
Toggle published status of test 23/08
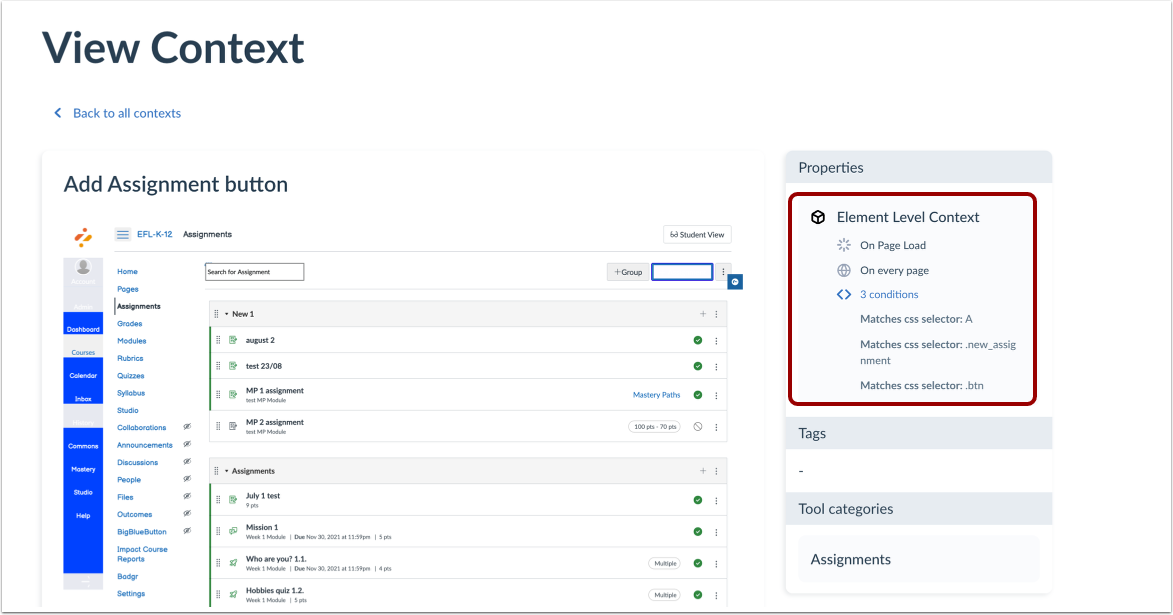point(698,367)
